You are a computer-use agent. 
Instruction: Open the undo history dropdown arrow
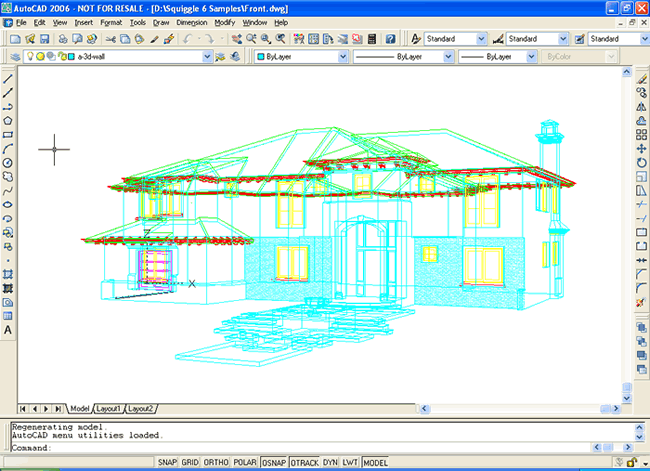199,39
